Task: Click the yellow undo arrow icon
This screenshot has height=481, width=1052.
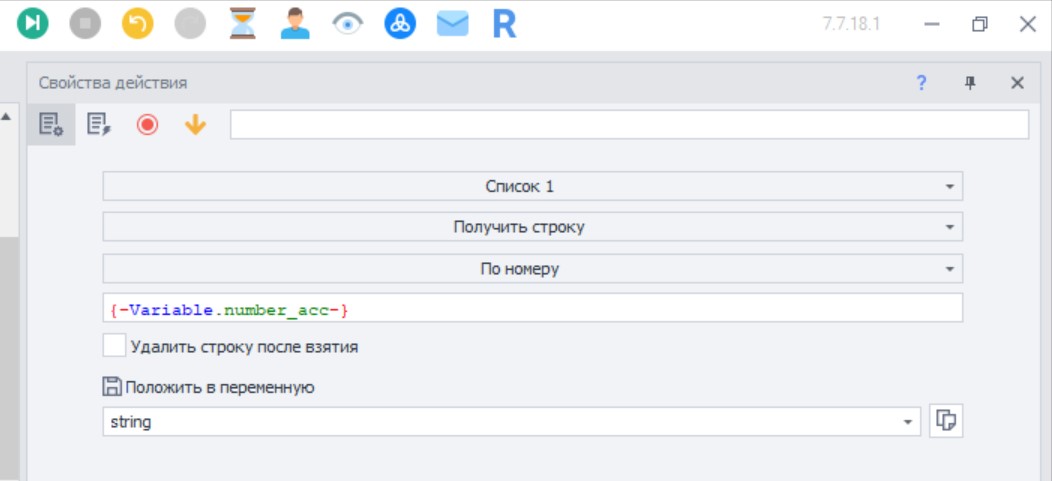Action: click(x=138, y=23)
